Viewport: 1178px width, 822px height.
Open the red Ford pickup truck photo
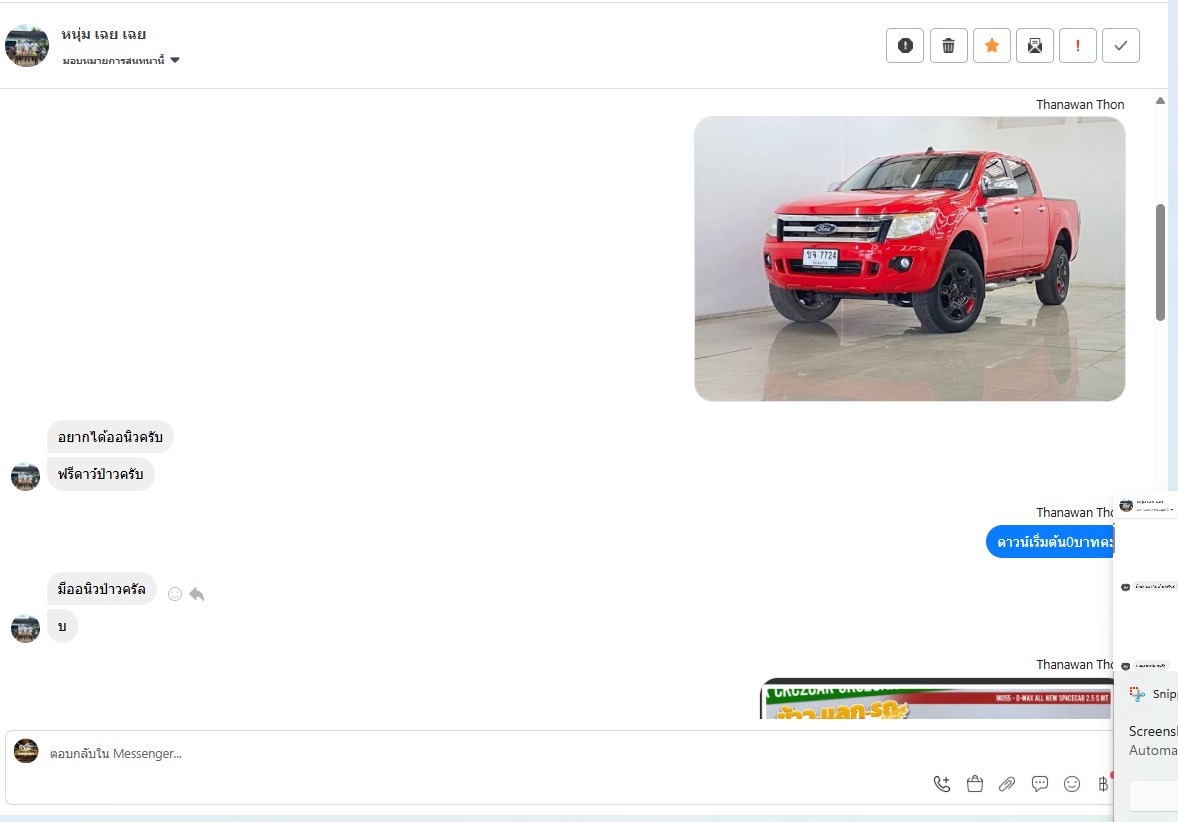[x=909, y=258]
